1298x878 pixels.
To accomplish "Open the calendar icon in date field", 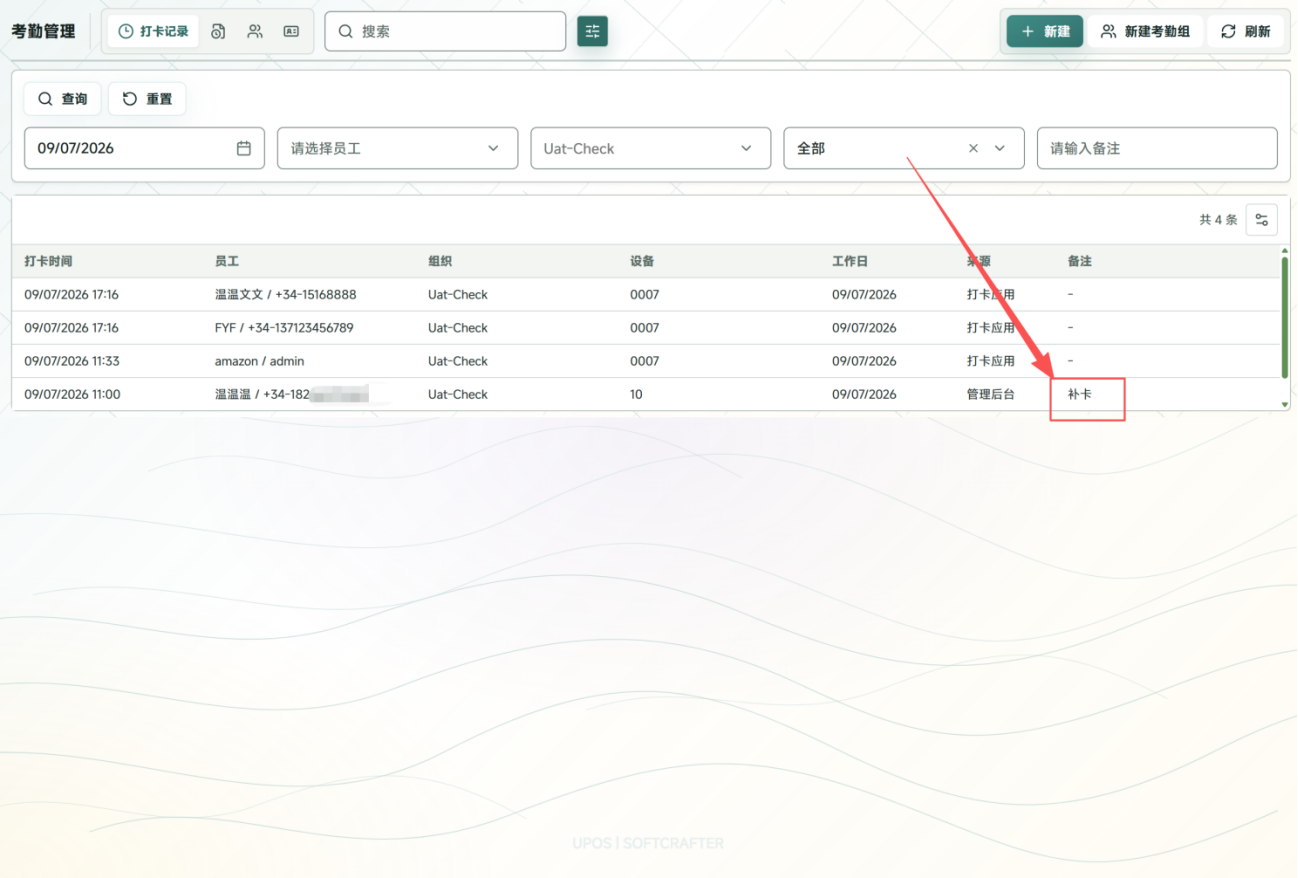I will click(244, 148).
